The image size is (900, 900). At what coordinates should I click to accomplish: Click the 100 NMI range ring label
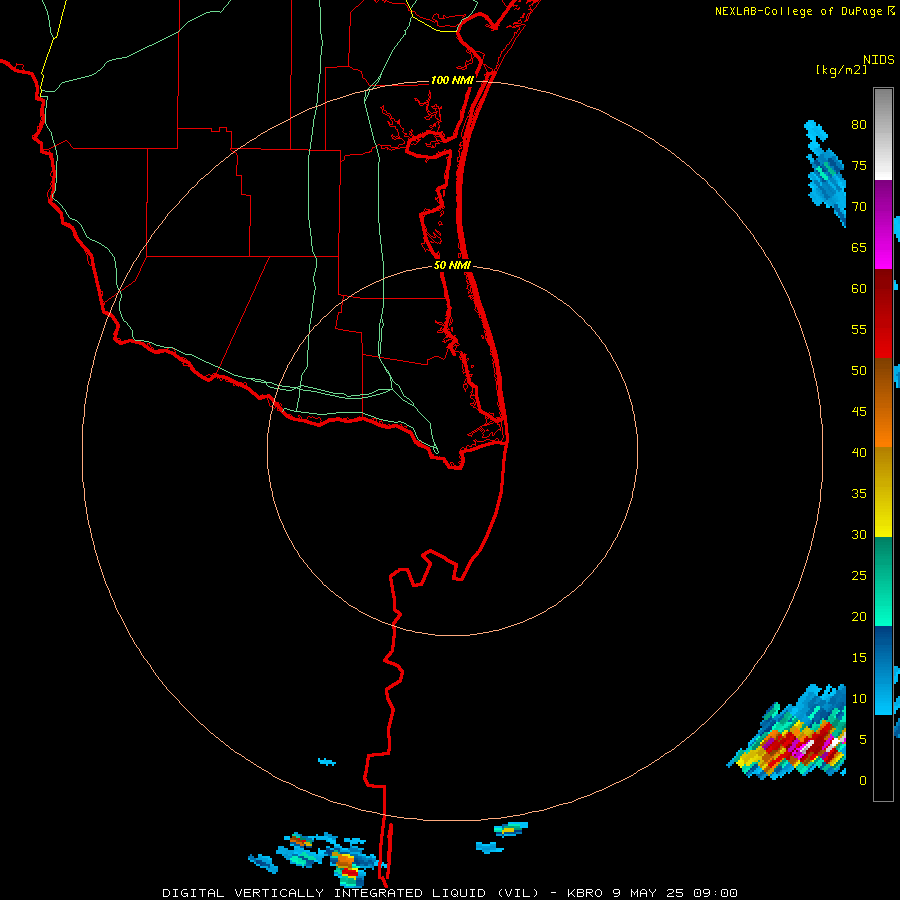click(x=452, y=80)
